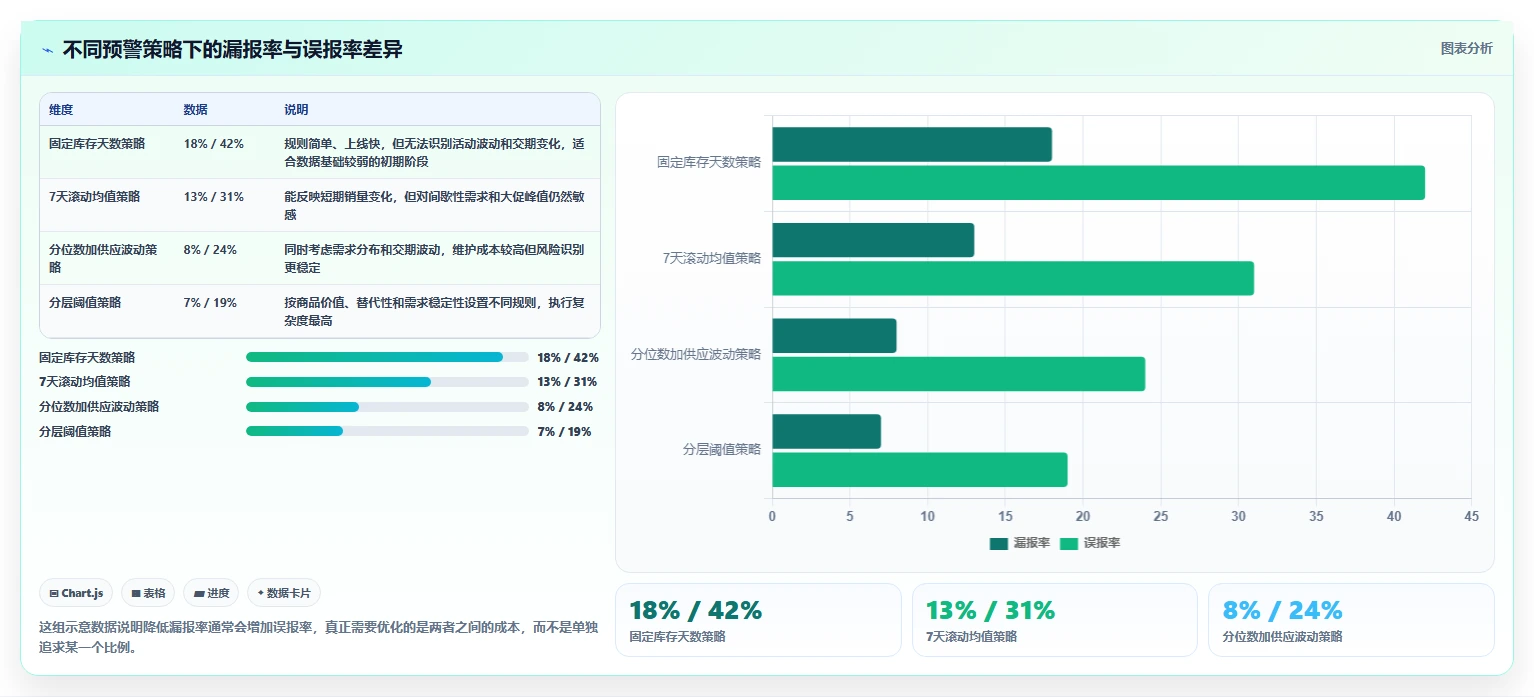Toggle the 误报率 legend swatch
Viewport: 1534px width, 697px height.
1069,543
